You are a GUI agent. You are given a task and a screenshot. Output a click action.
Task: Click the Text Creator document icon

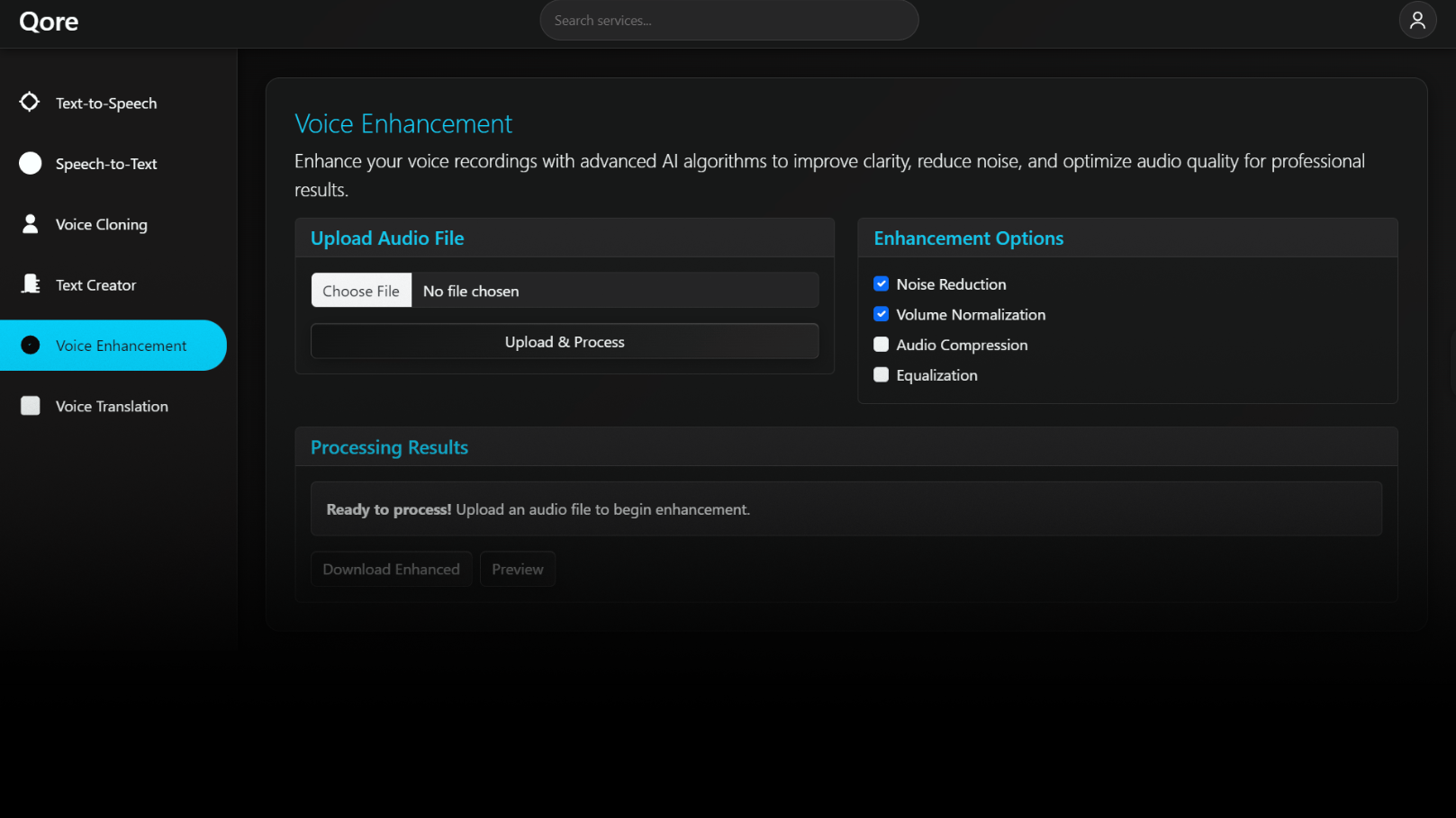pos(31,284)
